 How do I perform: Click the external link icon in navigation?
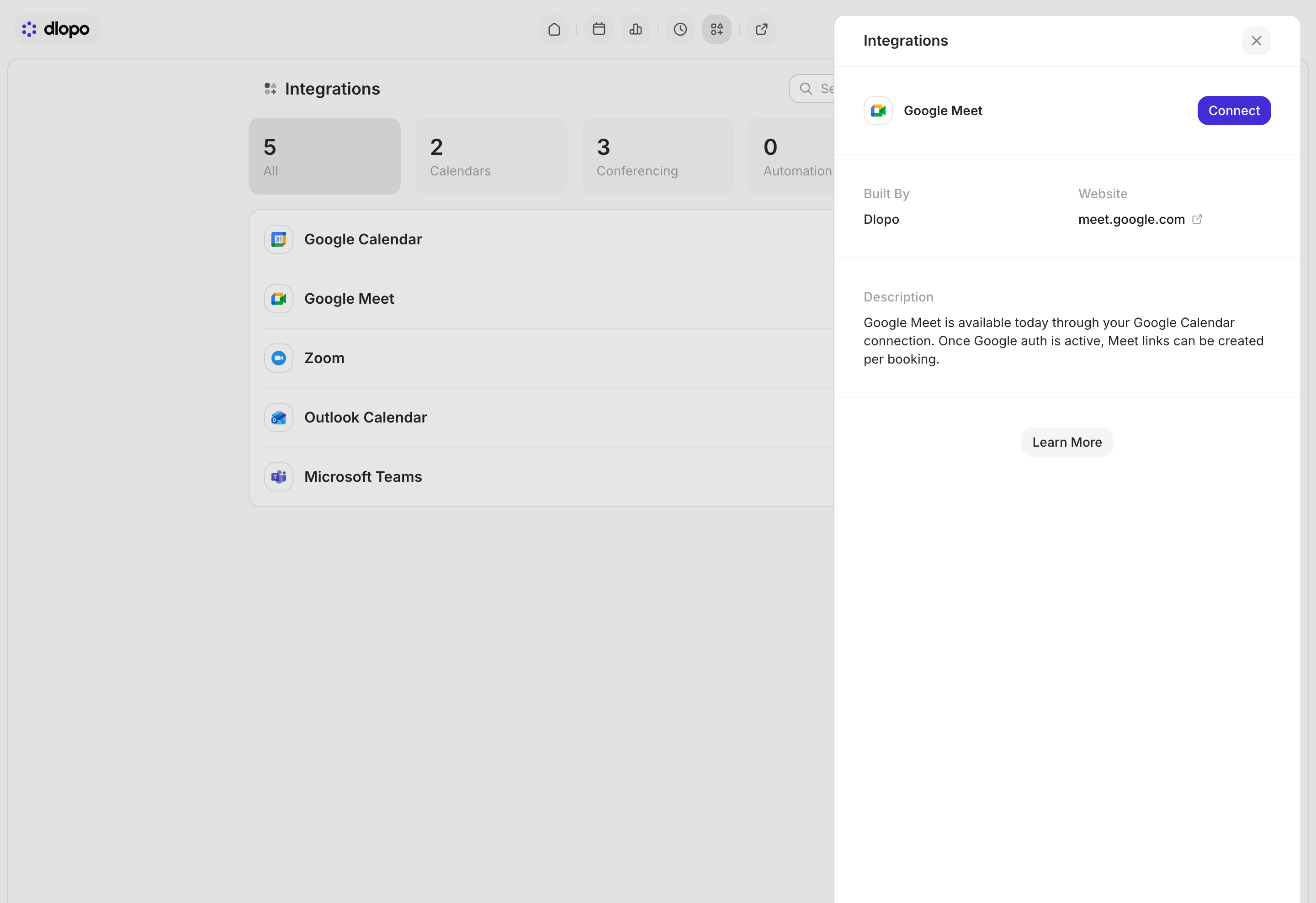(762, 29)
